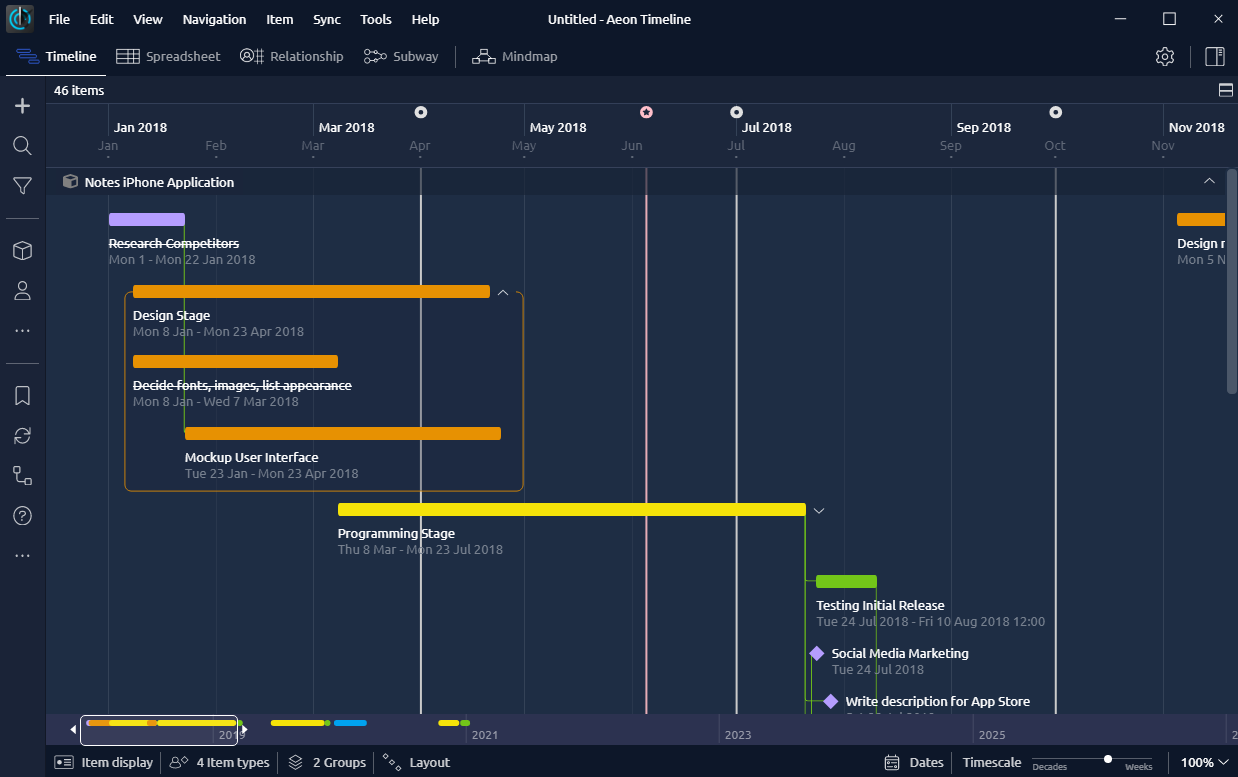Toggle the side panel layout icon
Screen dimensions: 1238x777
pos(1215,57)
